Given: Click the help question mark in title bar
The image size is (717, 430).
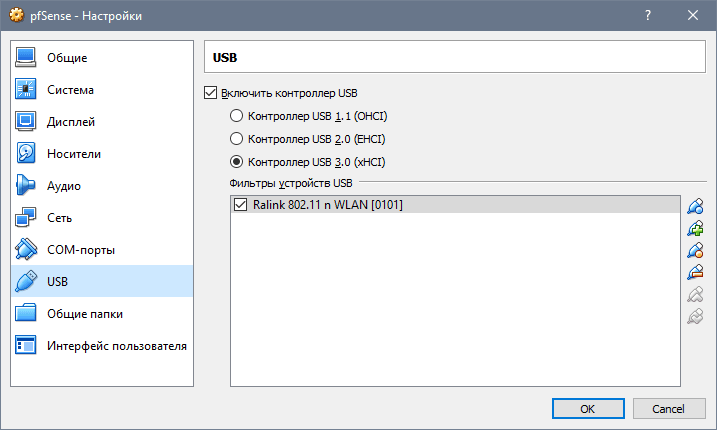Looking at the screenshot, I should pyautogui.click(x=648, y=16).
